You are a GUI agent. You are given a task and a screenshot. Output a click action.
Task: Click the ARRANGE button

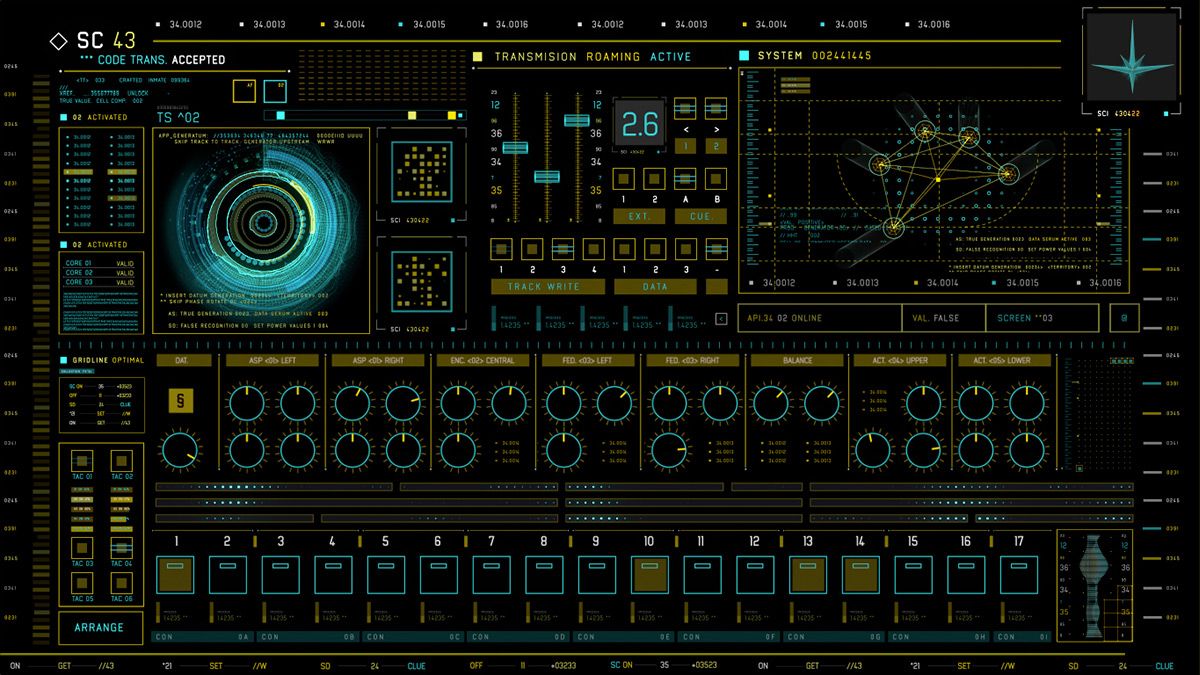[100, 627]
